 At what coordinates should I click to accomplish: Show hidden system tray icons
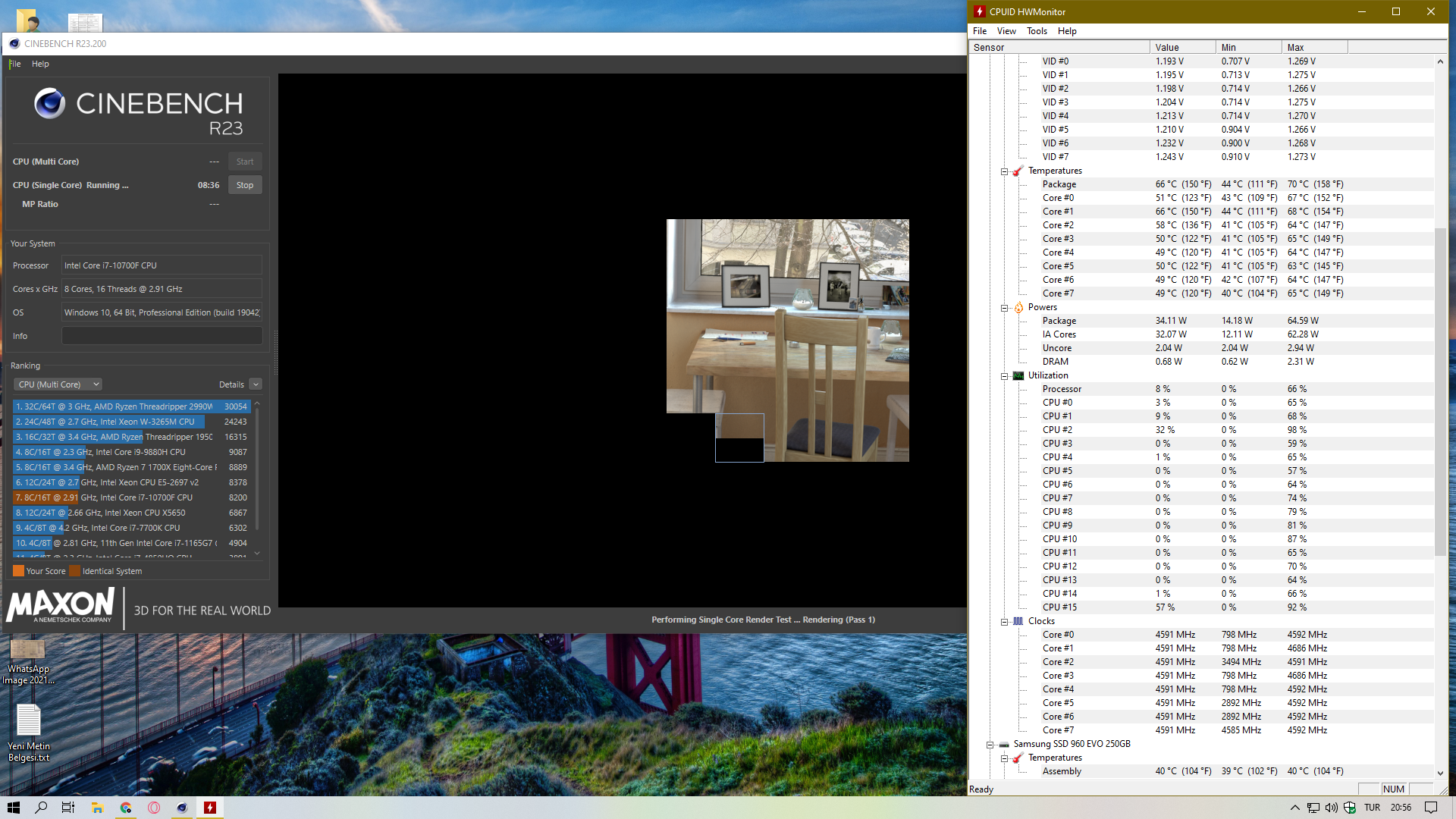click(1294, 808)
